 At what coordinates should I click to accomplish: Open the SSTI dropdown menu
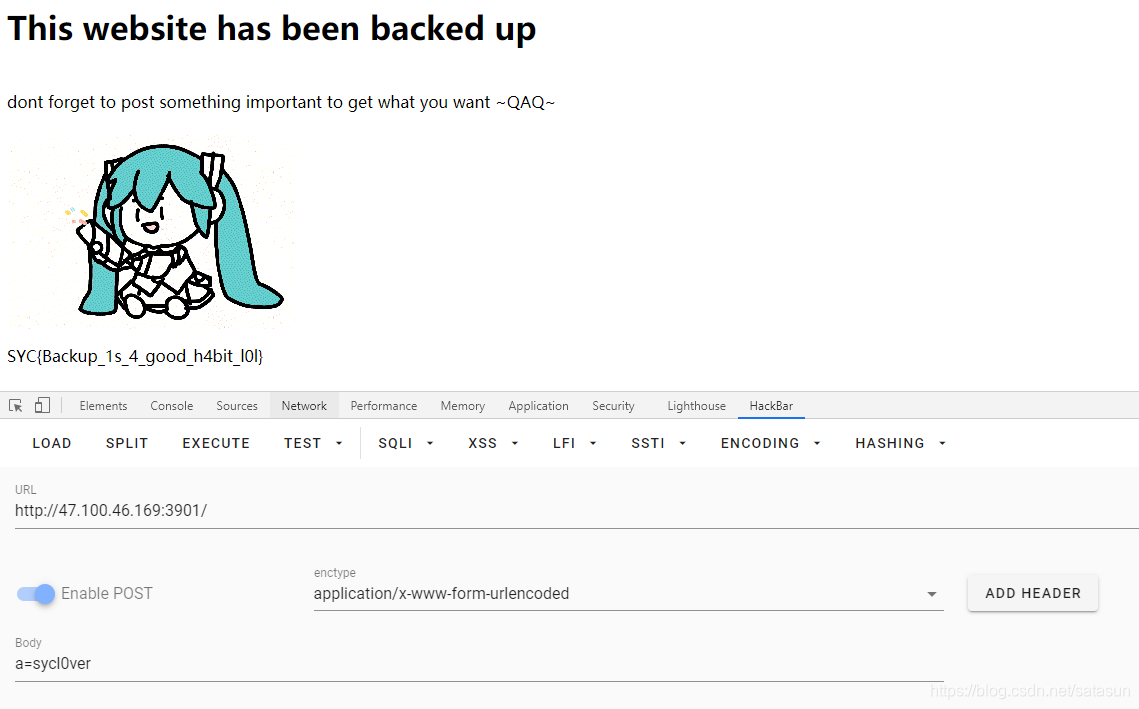coord(658,443)
